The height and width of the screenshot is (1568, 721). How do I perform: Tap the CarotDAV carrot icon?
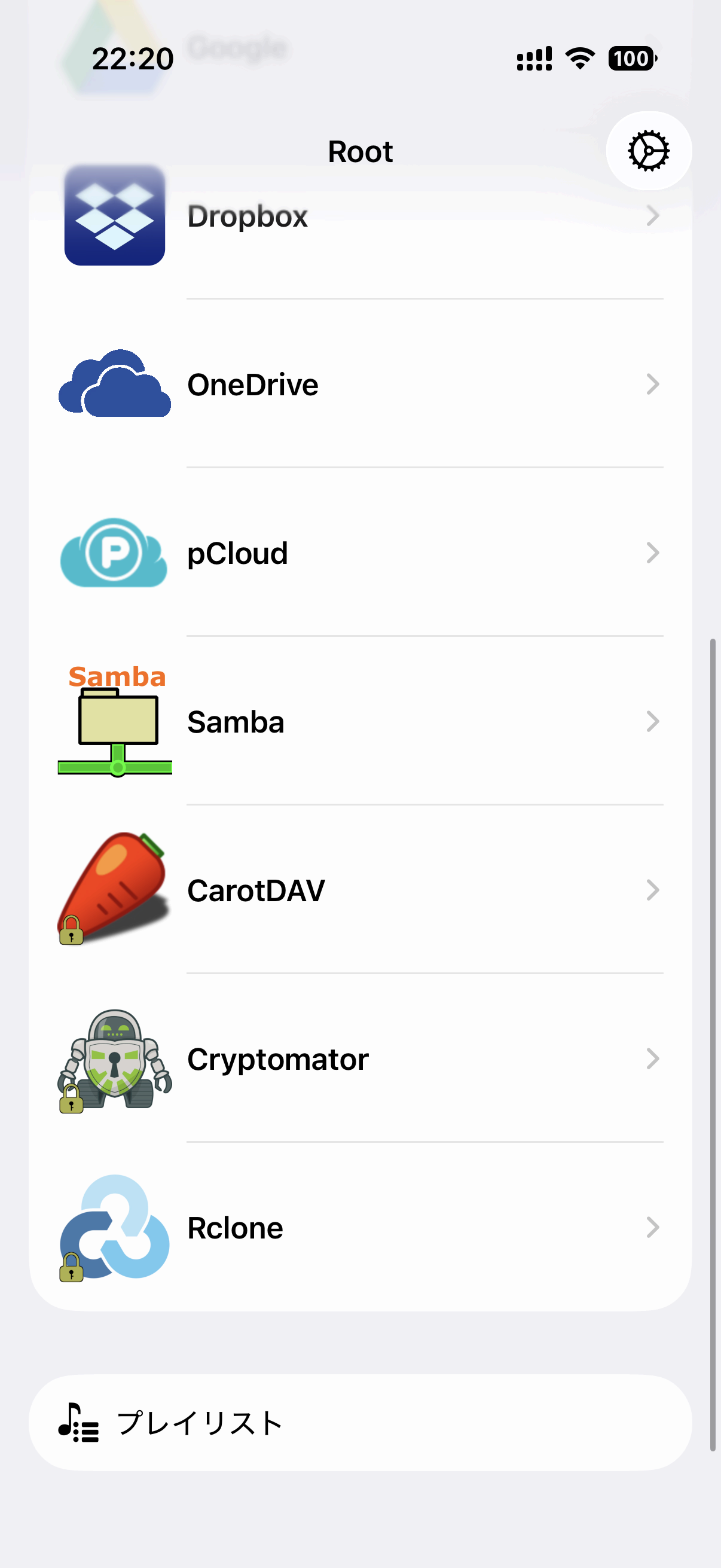point(114,889)
